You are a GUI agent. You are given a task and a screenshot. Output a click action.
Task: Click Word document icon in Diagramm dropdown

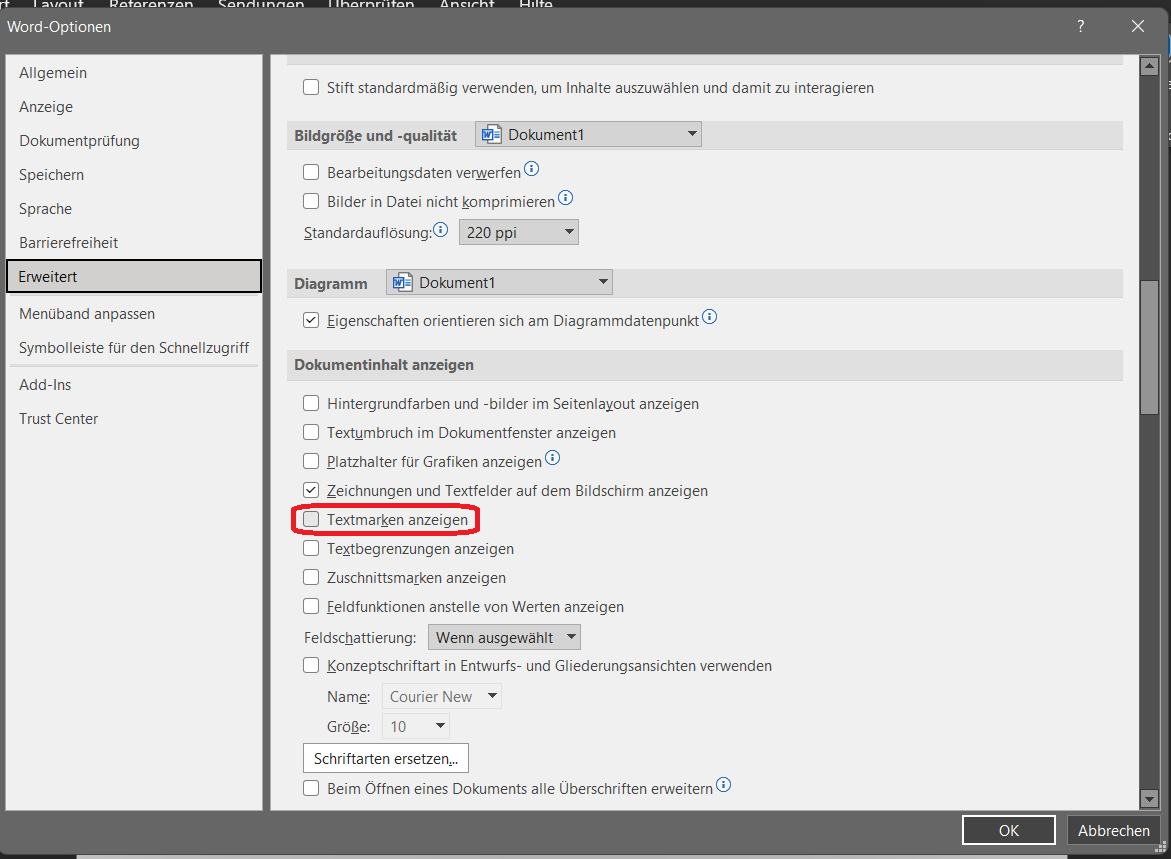(403, 283)
